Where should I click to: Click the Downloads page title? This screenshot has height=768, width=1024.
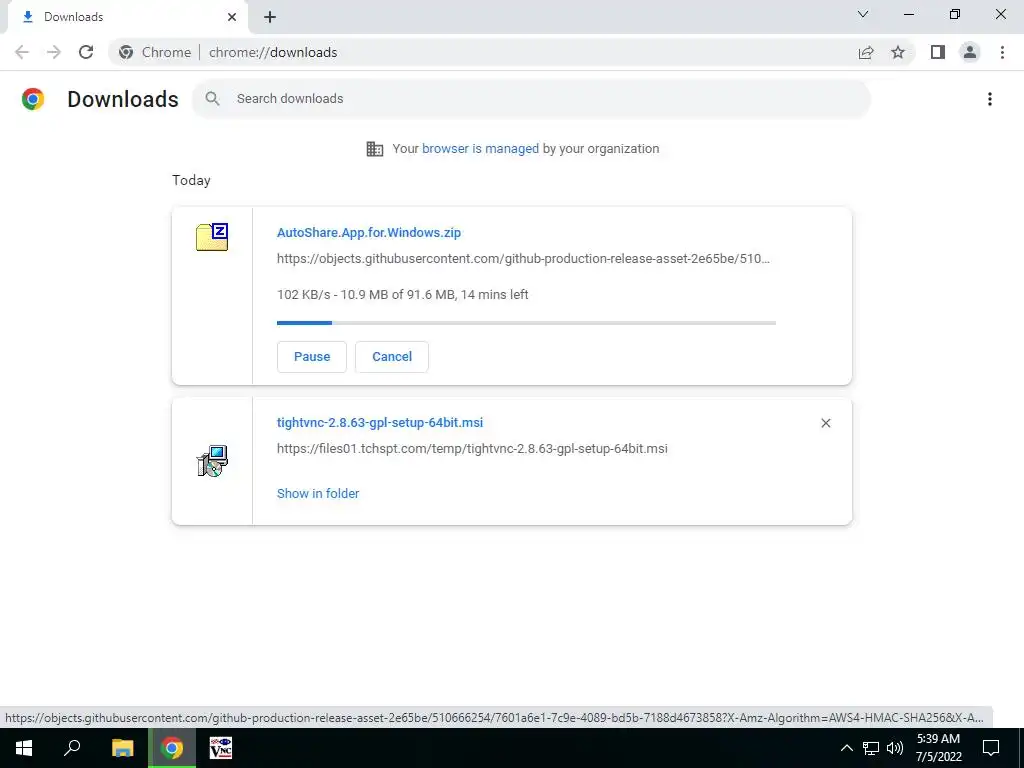123,99
